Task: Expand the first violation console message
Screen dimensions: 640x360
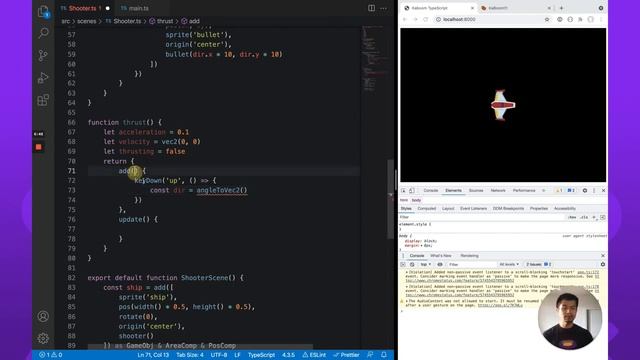Action: pyautogui.click(x=407, y=272)
